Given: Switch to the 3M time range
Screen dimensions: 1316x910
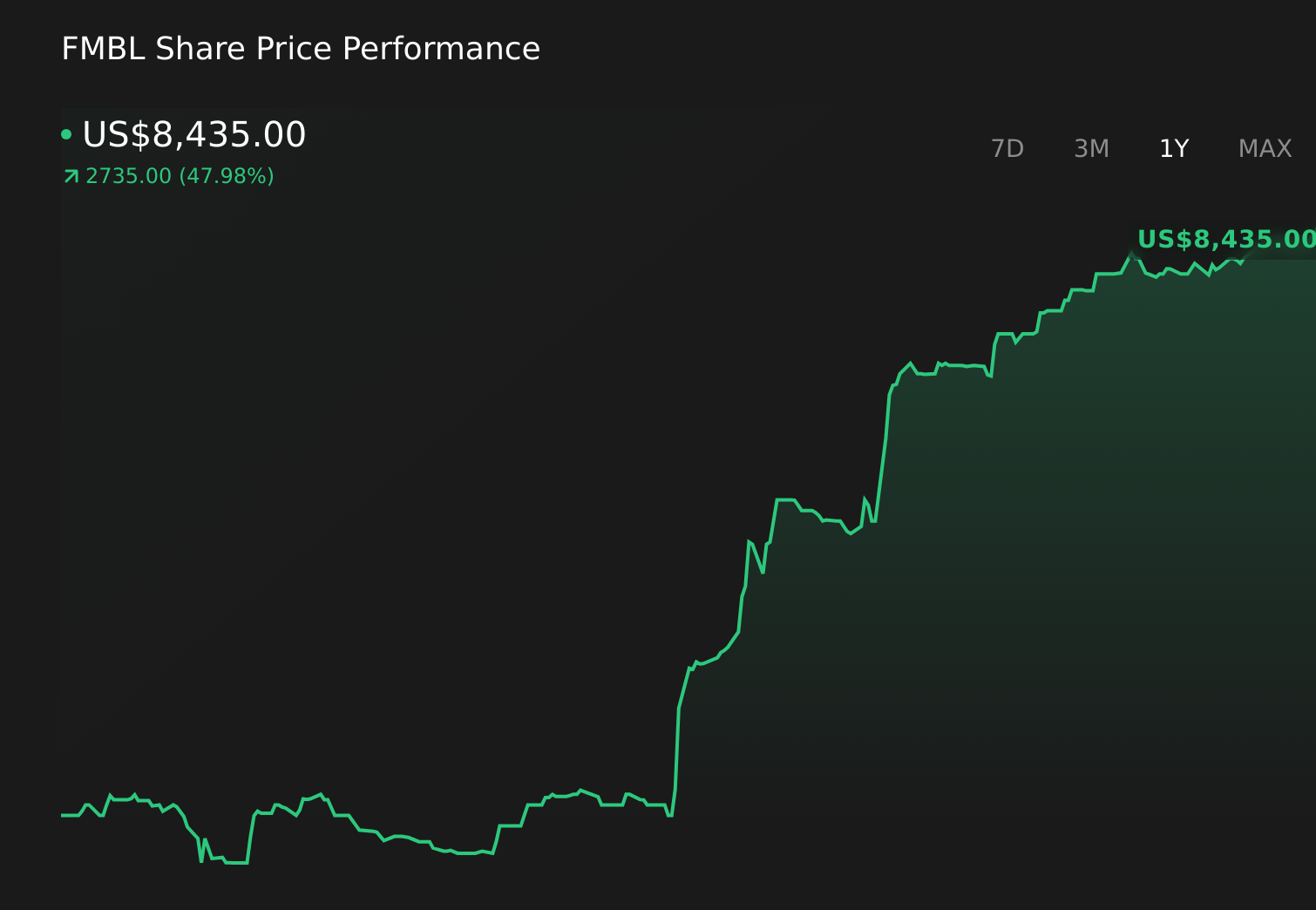Looking at the screenshot, I should tap(1090, 148).
